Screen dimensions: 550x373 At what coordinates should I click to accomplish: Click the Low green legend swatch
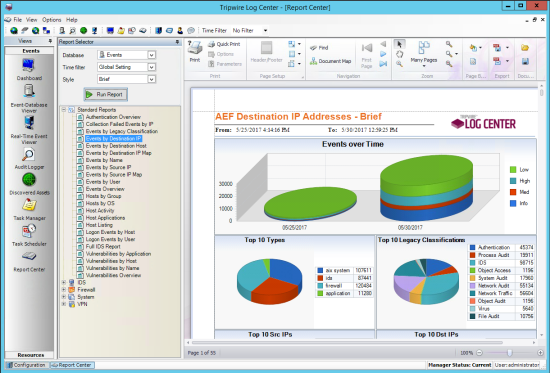click(513, 169)
